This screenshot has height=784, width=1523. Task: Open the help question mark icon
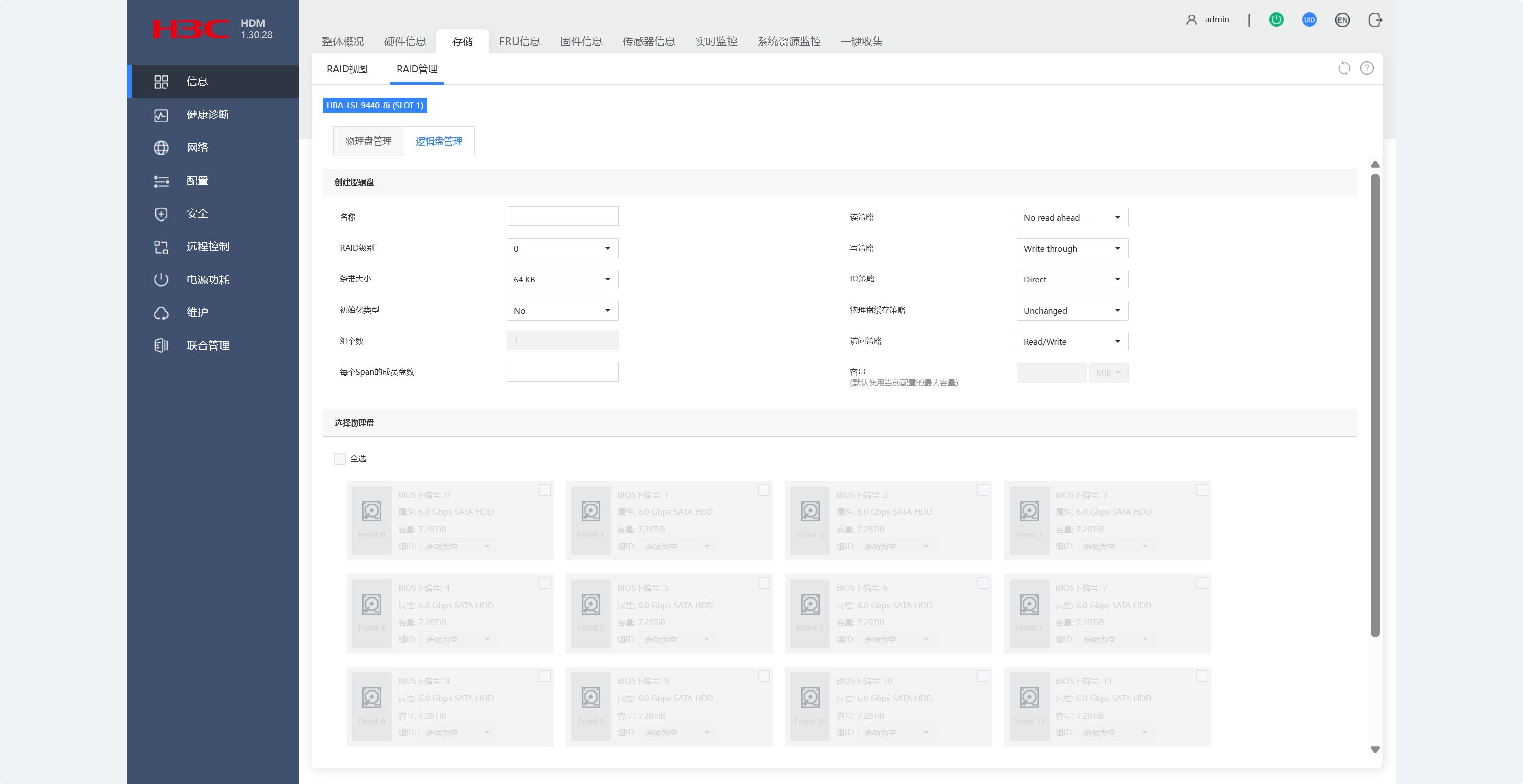click(1367, 68)
